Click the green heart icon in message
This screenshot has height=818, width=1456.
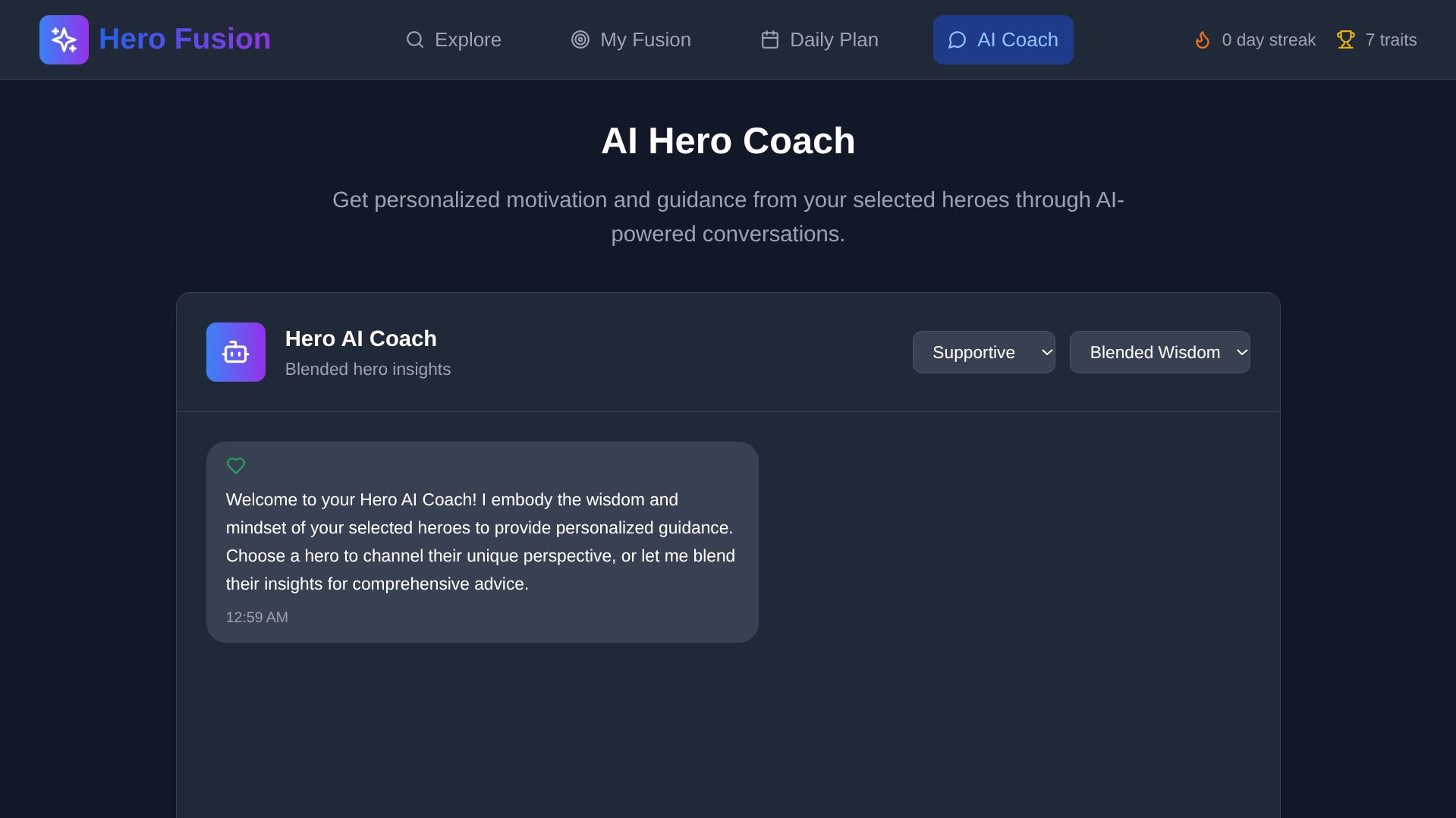235,466
